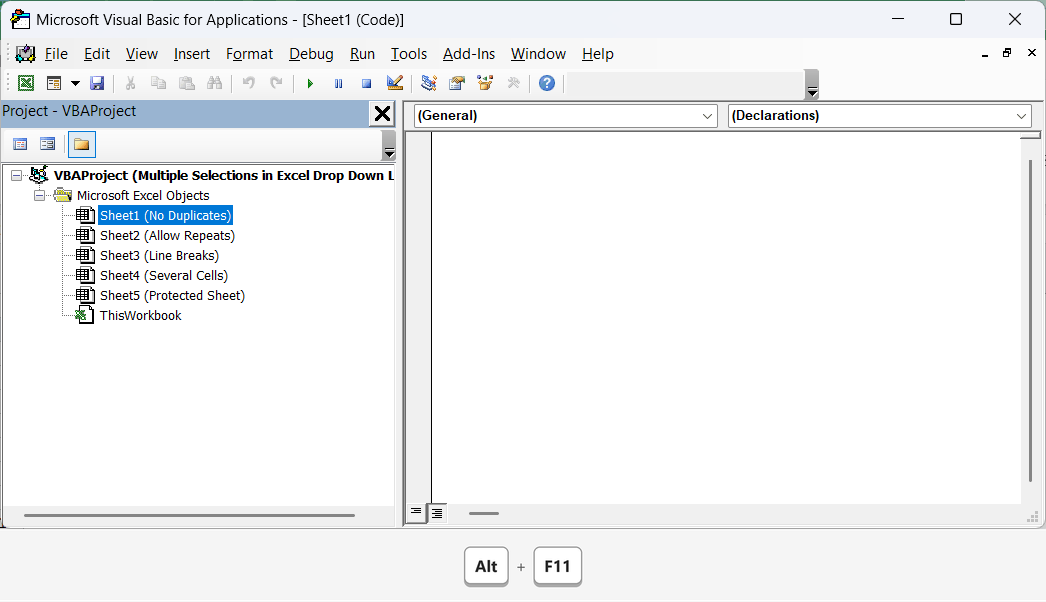Select Sheet3 (Line Breaks) in tree
This screenshot has height=602, width=1046.
(x=159, y=256)
